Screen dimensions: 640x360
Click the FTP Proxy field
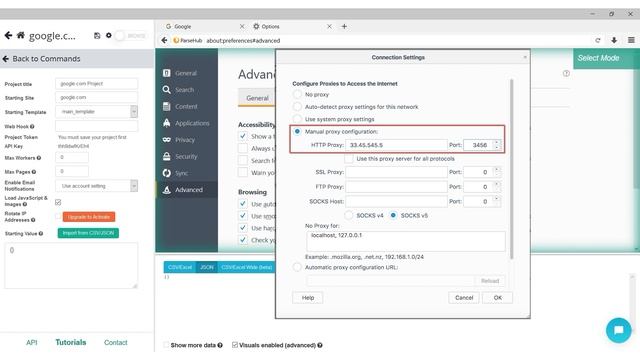(x=396, y=187)
